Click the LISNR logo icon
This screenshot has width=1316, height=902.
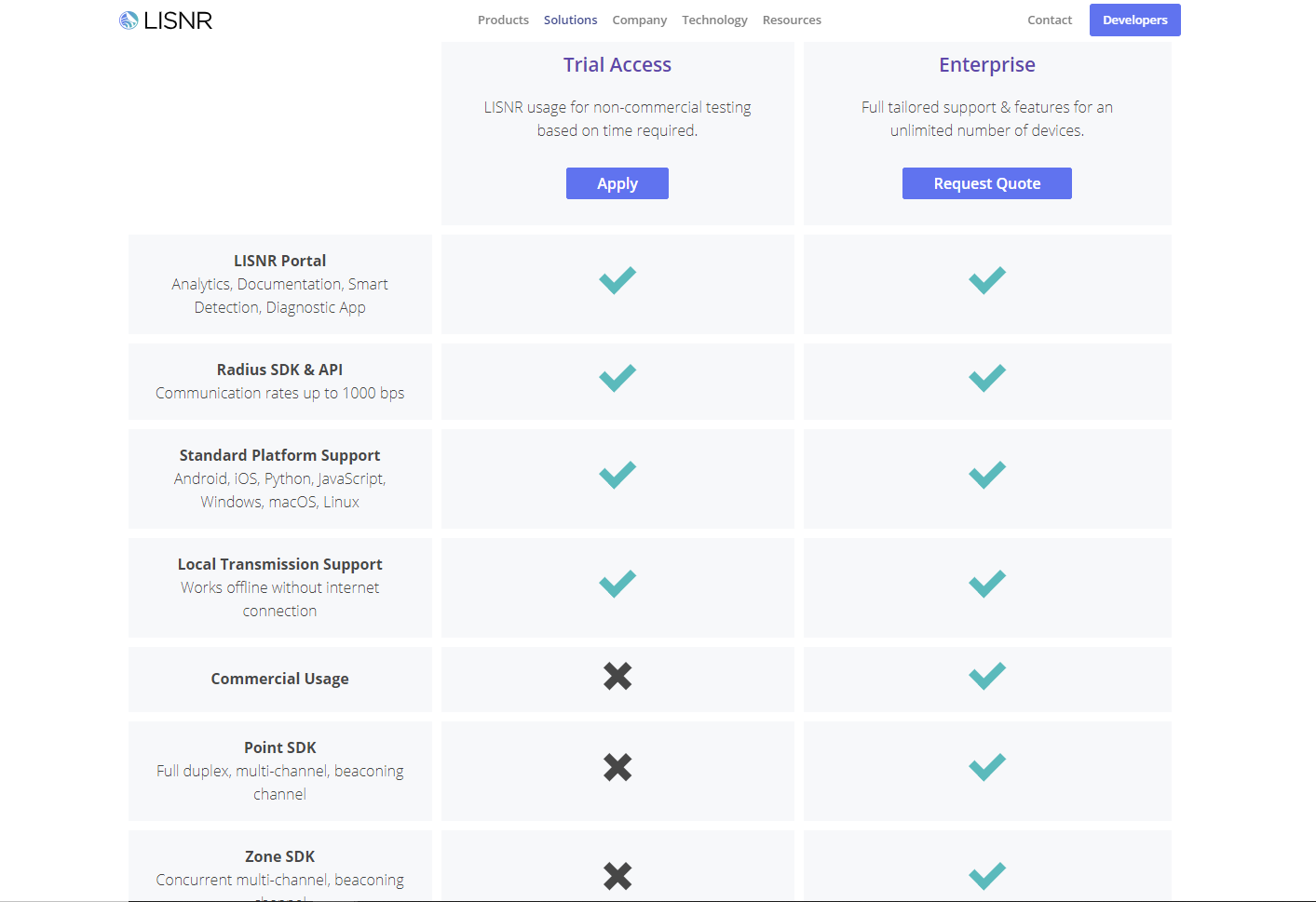(129, 20)
